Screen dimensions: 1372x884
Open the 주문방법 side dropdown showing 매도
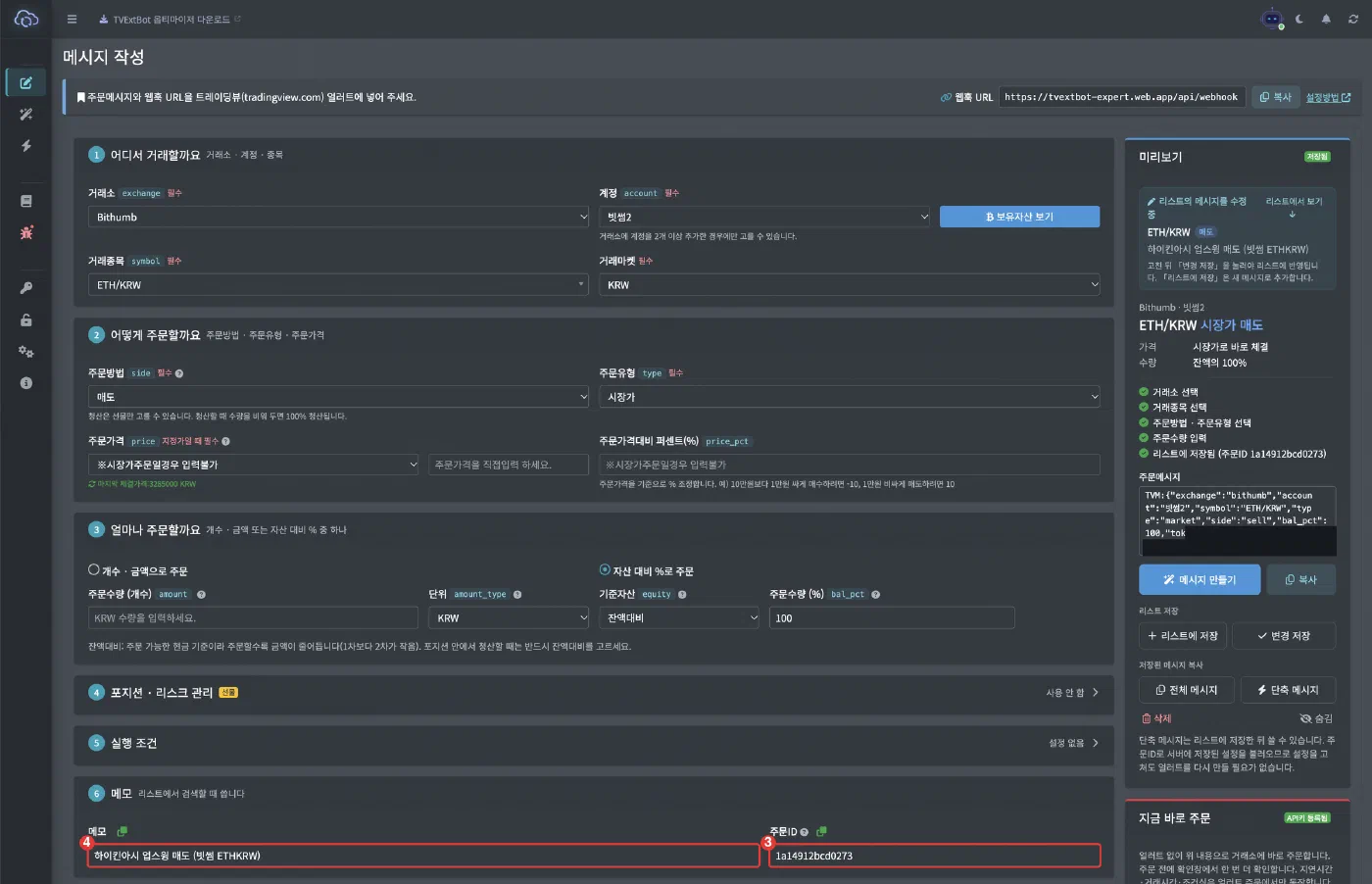338,397
